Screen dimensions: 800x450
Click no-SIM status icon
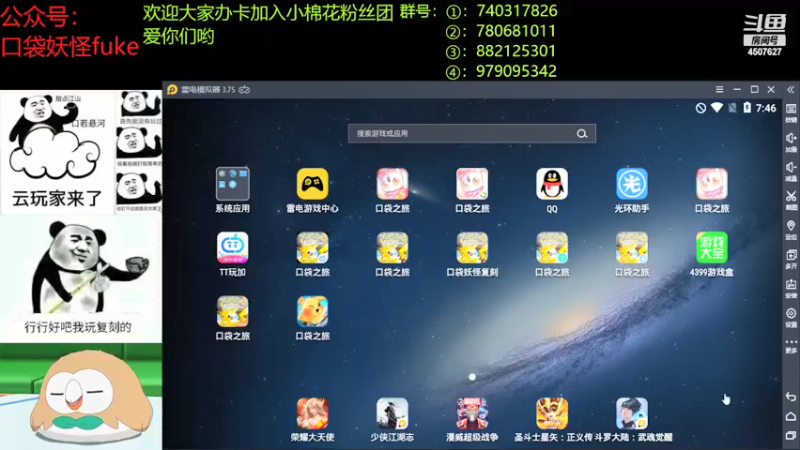point(732,108)
